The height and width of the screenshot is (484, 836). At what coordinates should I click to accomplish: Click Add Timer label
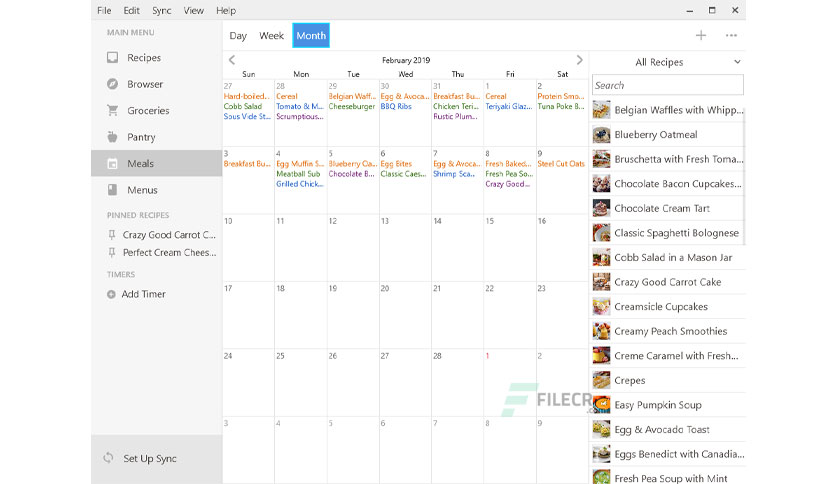tap(143, 294)
